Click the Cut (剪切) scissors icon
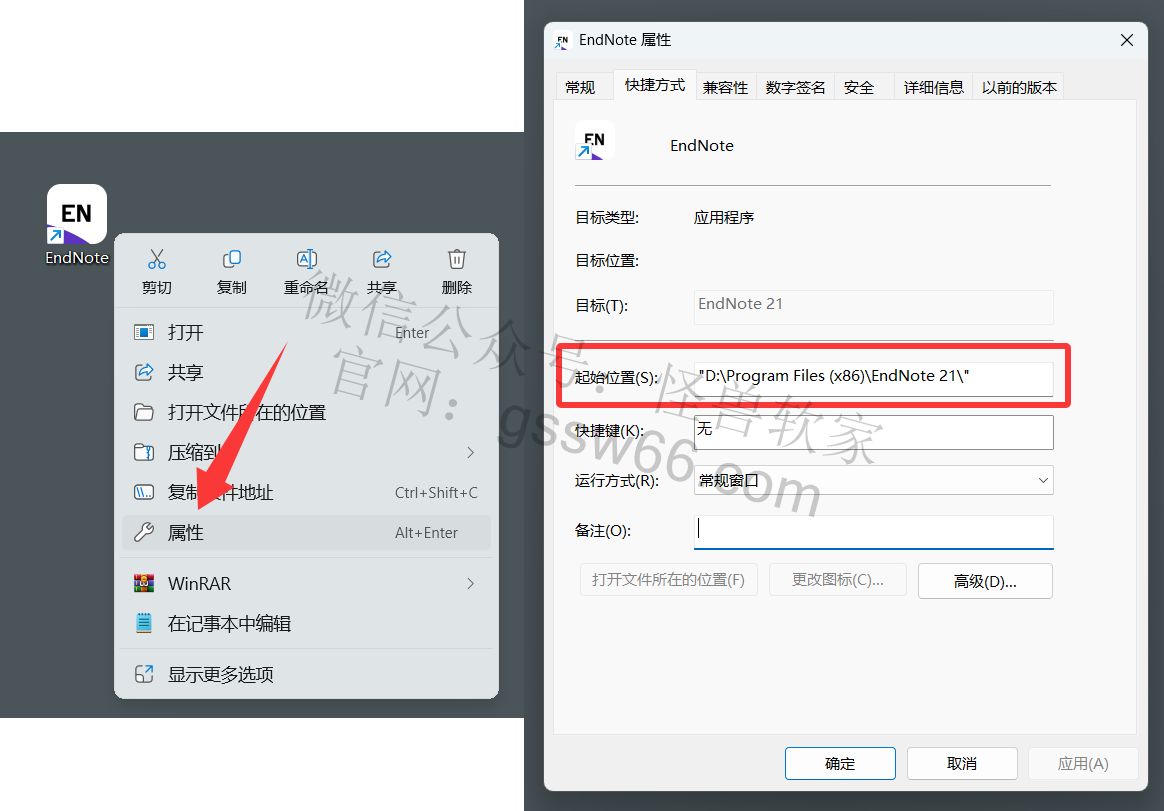 tap(156, 260)
